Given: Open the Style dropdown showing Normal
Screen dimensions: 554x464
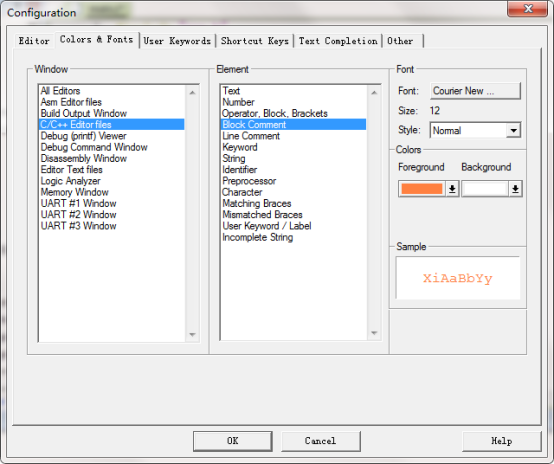Looking at the screenshot, I should 475,130.
